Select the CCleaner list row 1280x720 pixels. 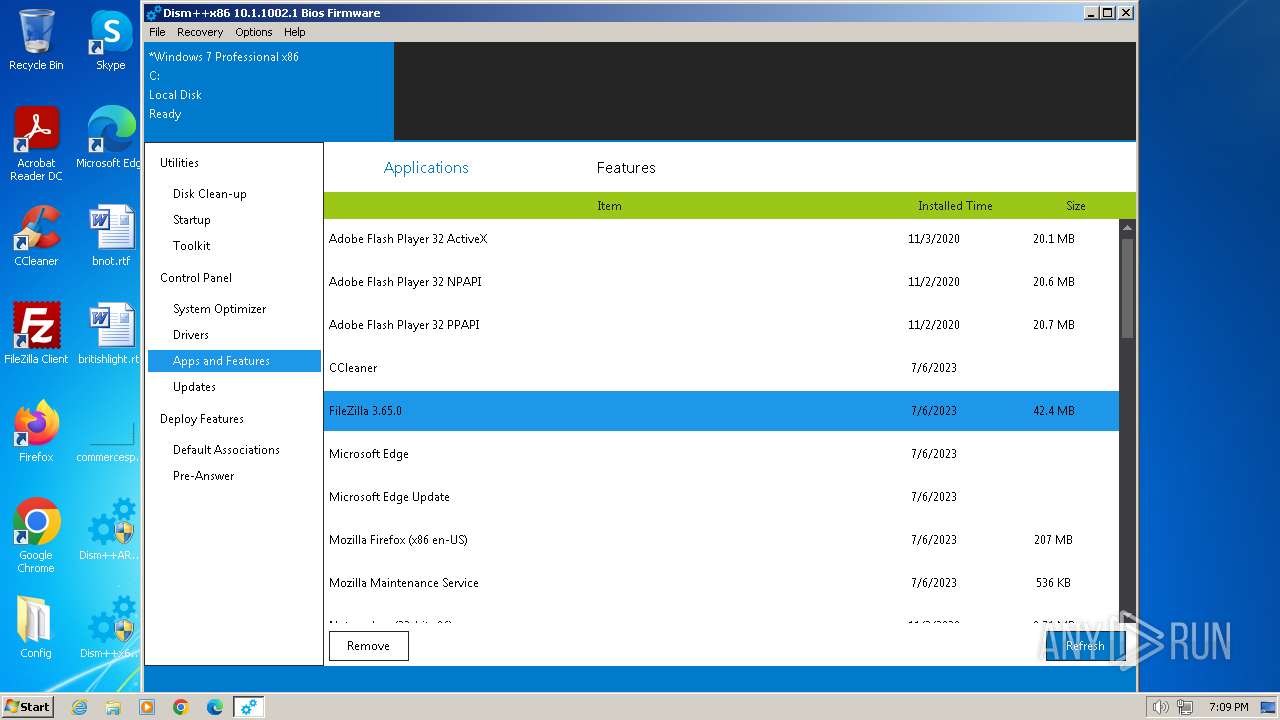[721, 368]
